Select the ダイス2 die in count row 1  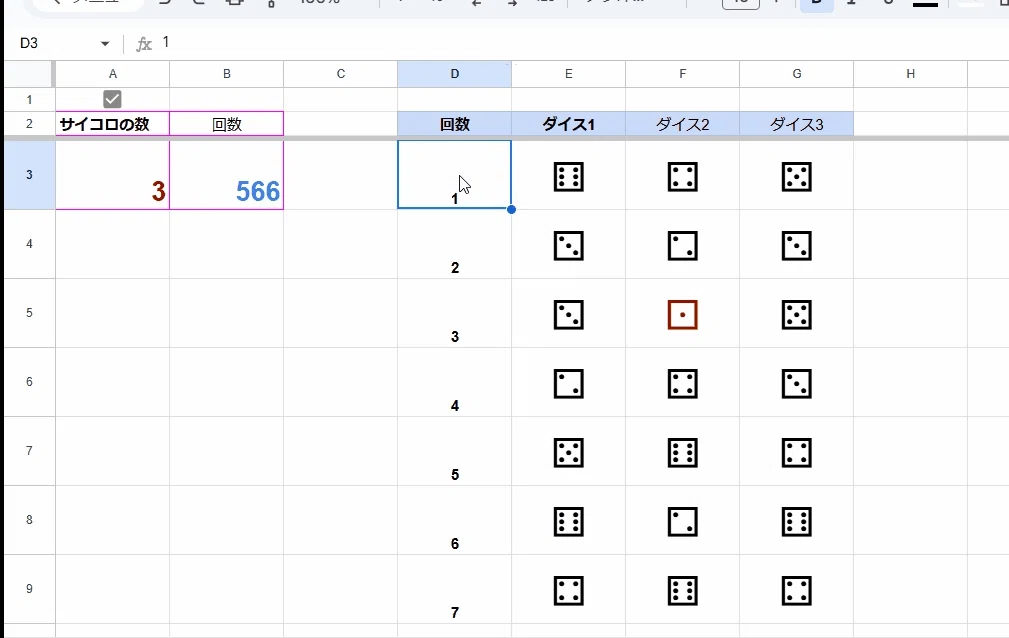[x=683, y=176]
